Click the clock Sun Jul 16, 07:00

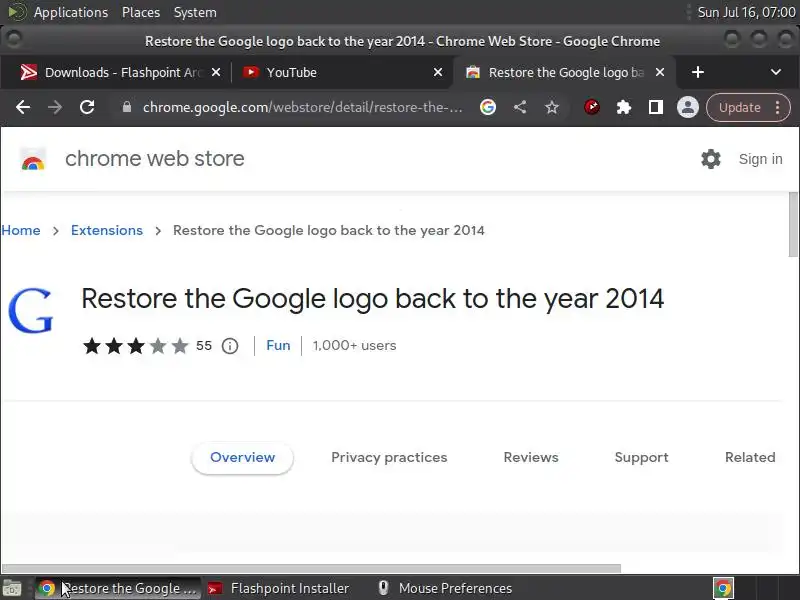(746, 12)
